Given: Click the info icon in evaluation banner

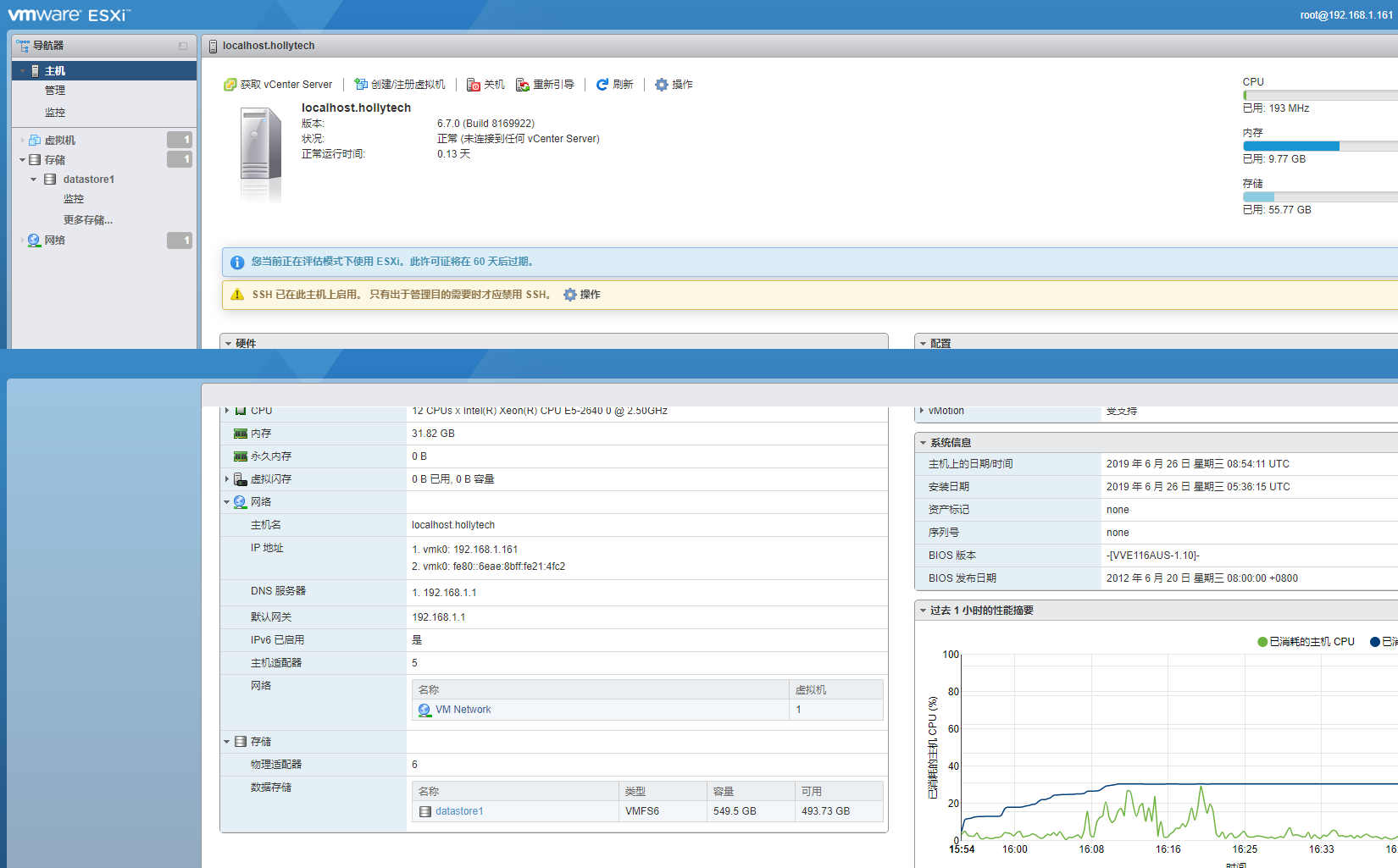Looking at the screenshot, I should pos(237,263).
